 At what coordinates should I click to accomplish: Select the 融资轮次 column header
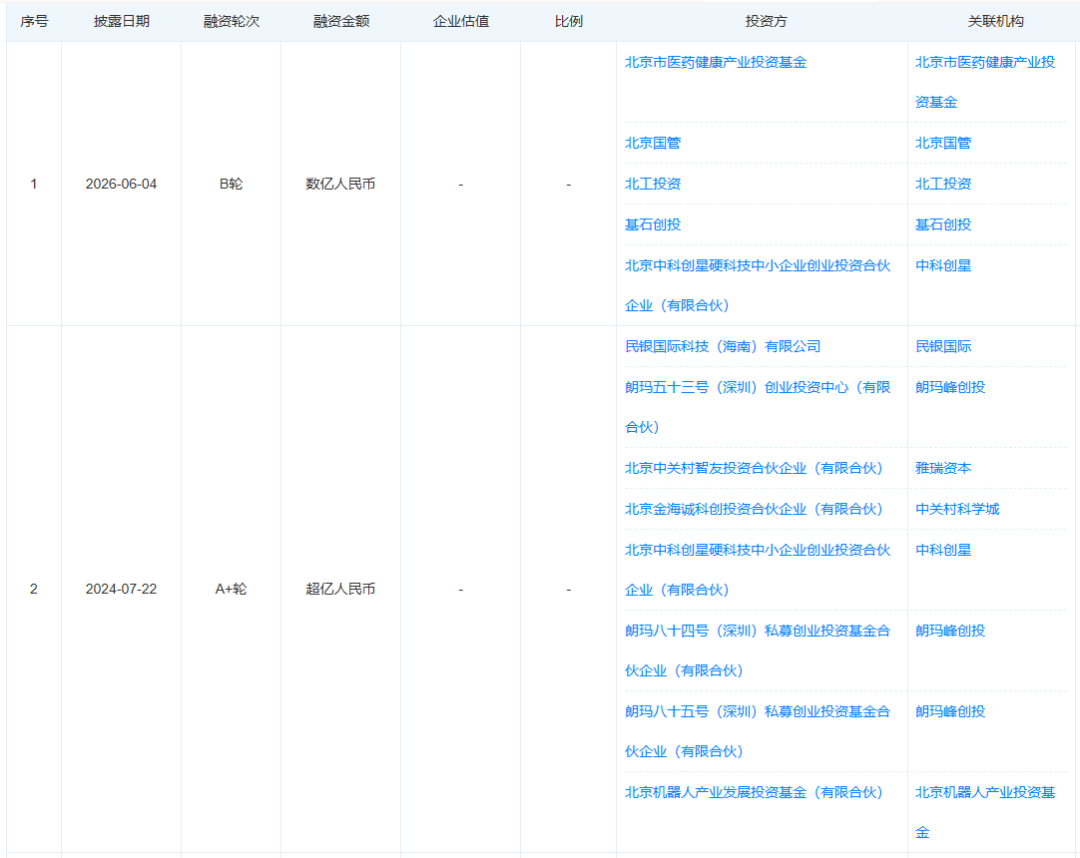(x=231, y=21)
